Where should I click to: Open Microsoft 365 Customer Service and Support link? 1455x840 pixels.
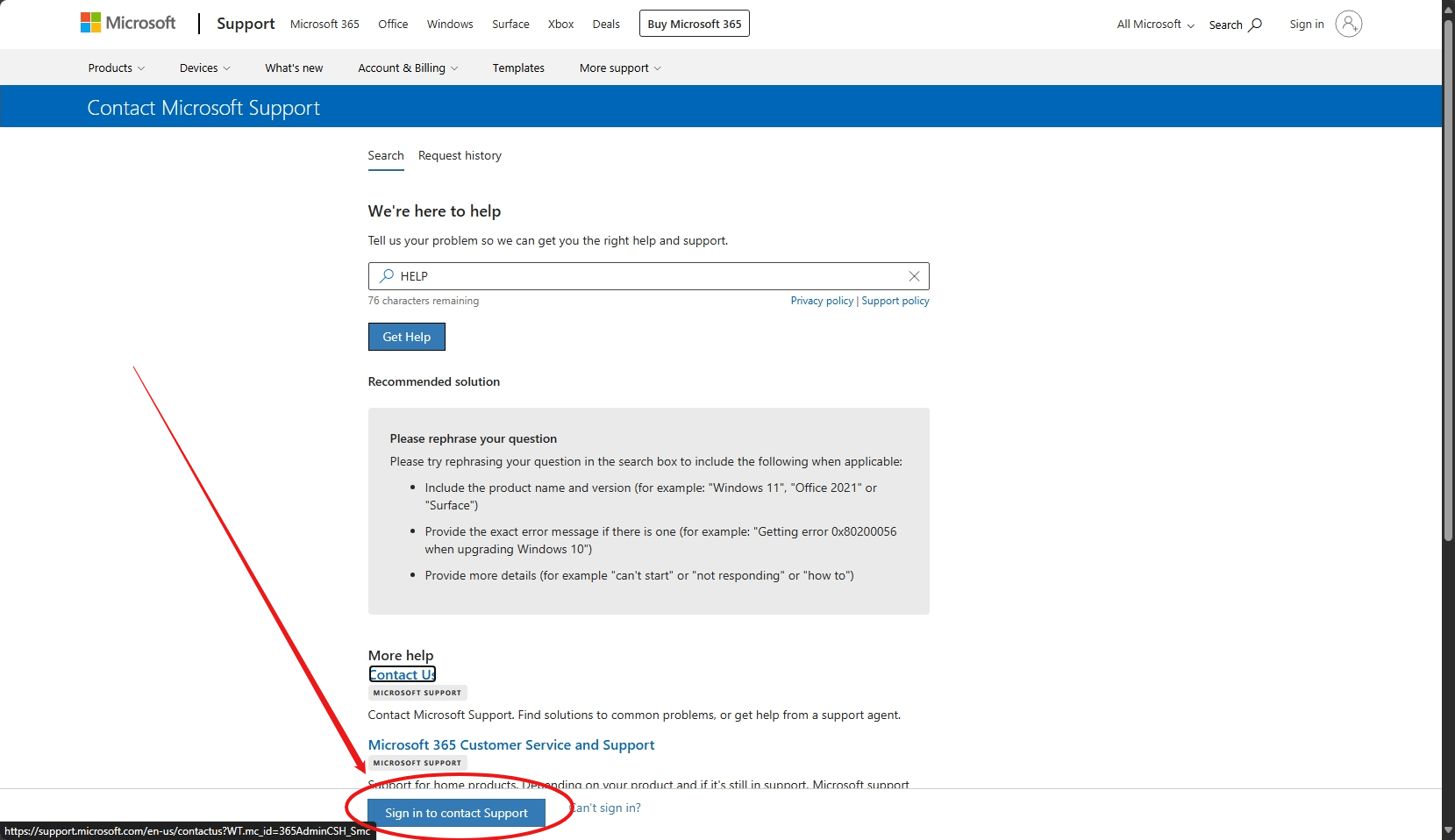[x=511, y=744]
